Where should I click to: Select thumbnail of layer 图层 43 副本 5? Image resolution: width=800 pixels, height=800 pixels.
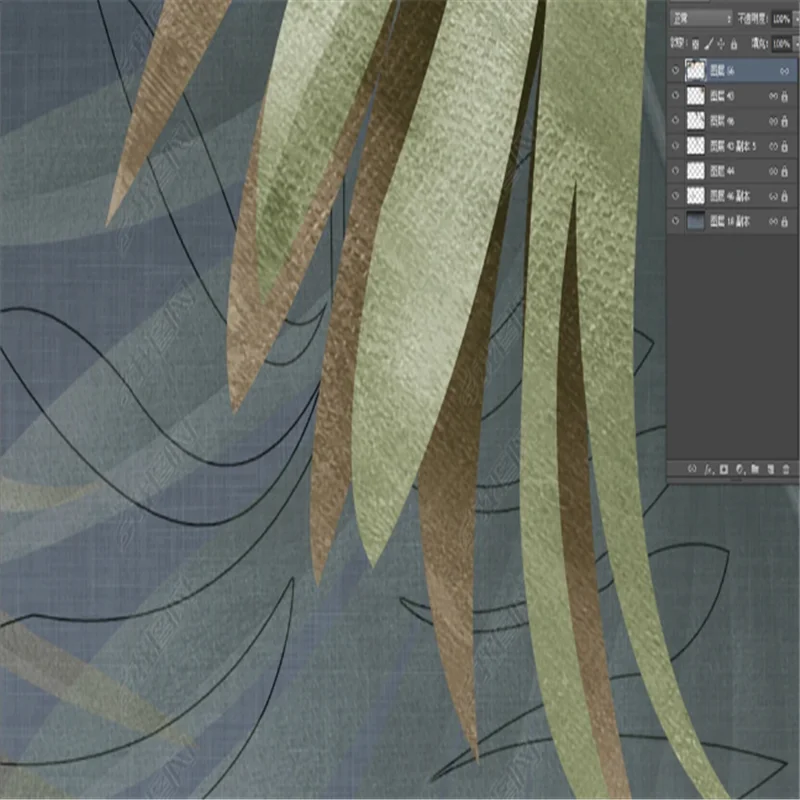click(x=695, y=145)
